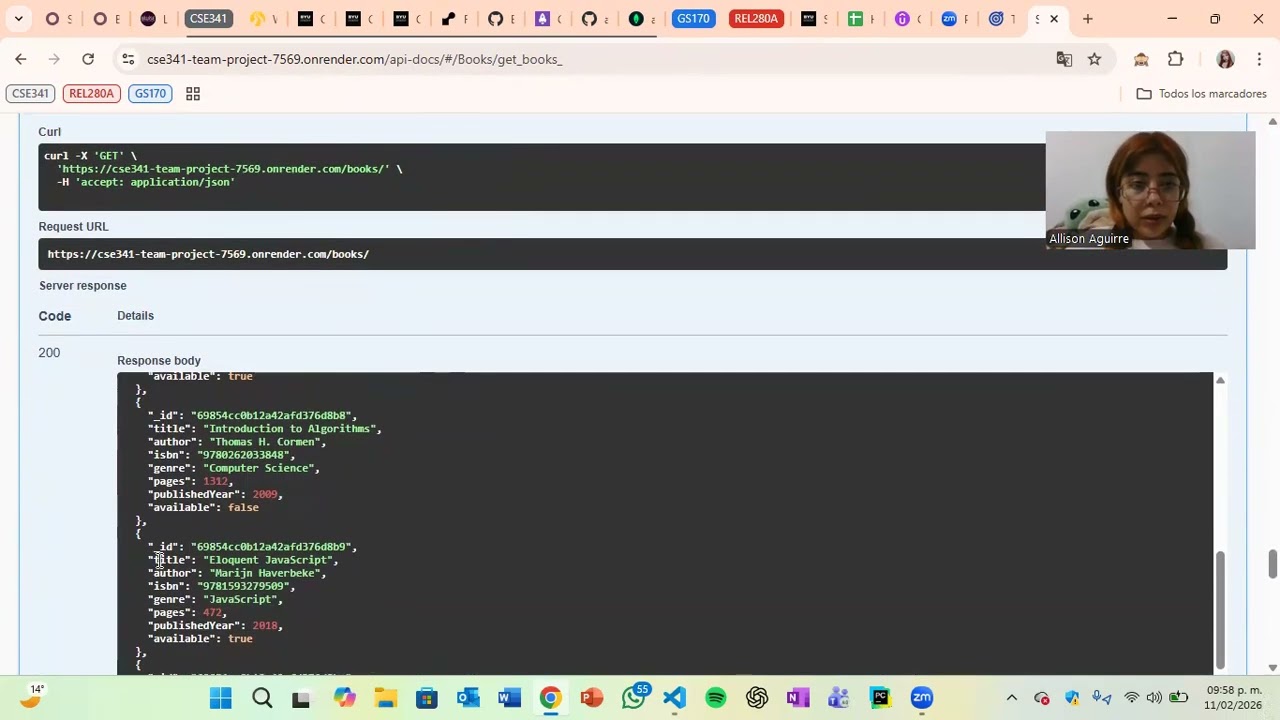Screen dimensions: 1280x720
Task: Show hidden system tray icons
Action: [1011, 698]
